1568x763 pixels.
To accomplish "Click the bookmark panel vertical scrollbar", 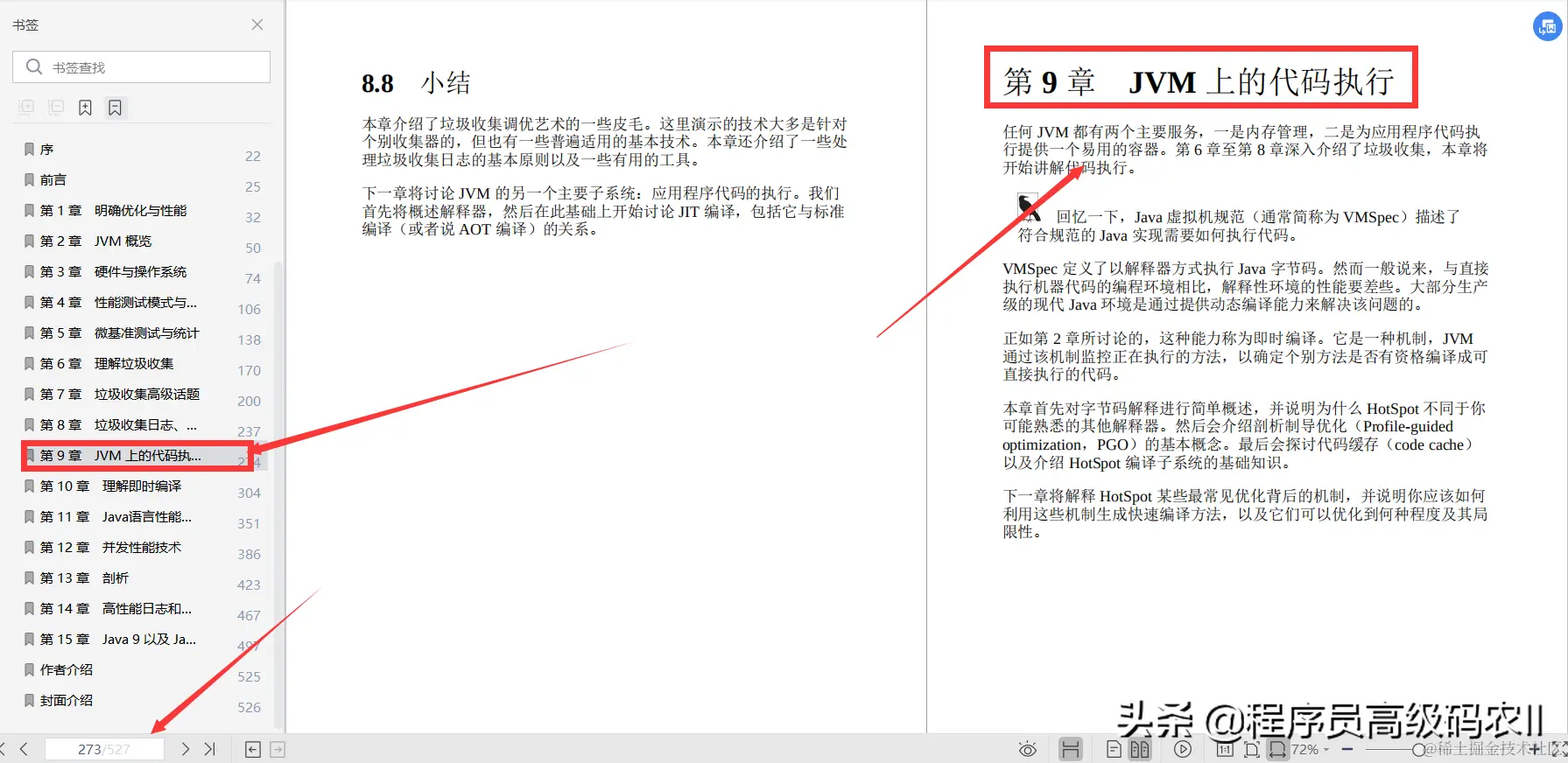I will (278, 494).
